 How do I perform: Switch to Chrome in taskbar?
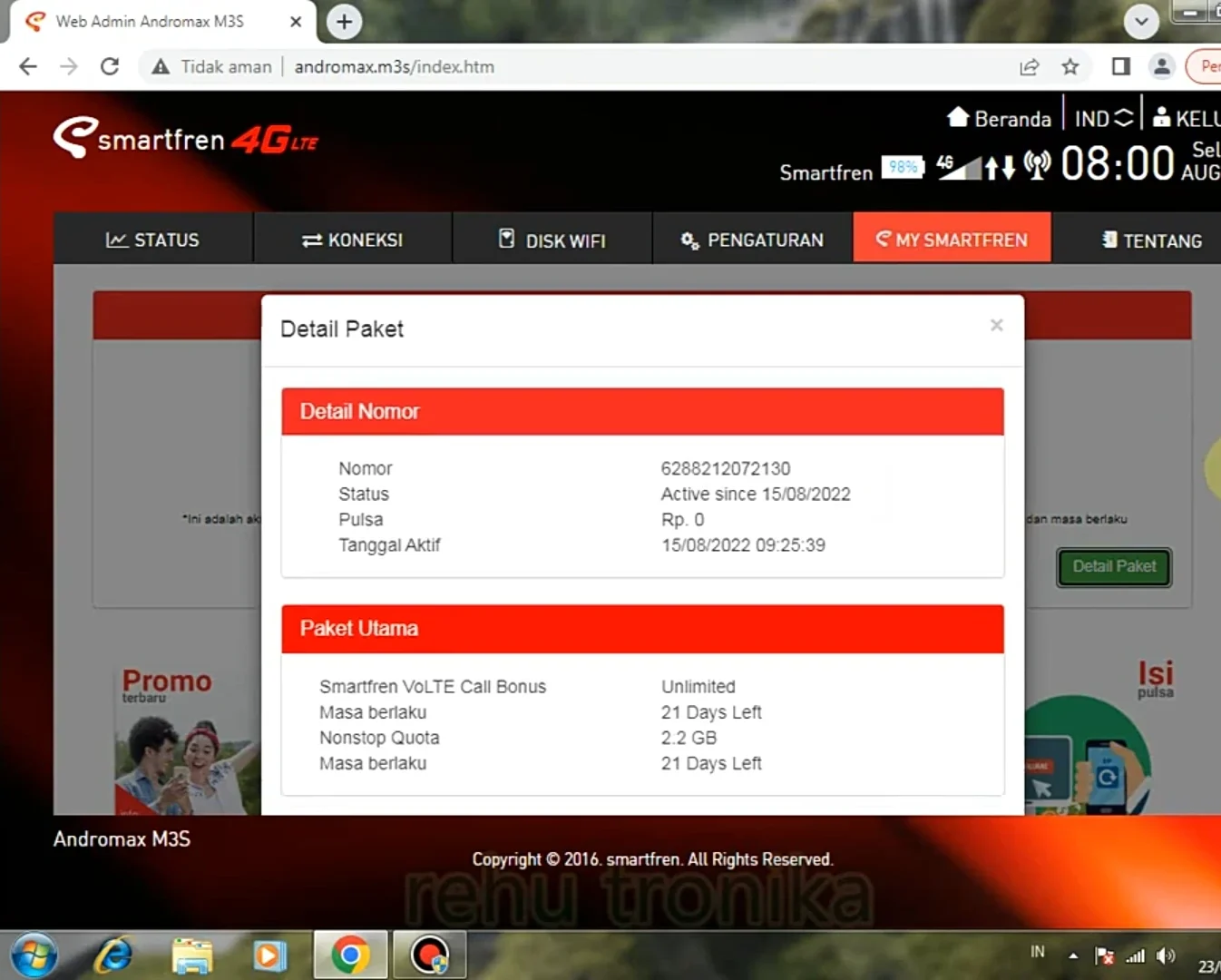(350, 955)
